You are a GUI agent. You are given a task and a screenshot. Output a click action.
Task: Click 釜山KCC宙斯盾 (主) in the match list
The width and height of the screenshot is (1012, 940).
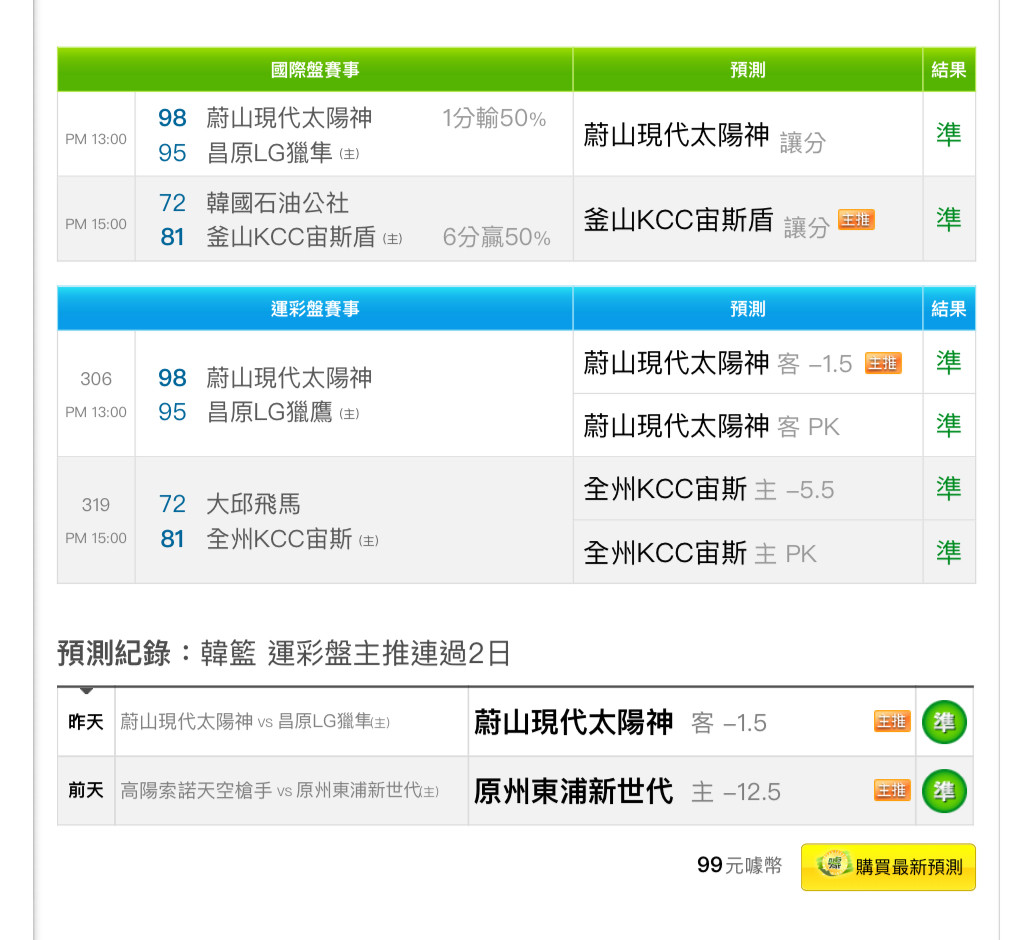[304, 237]
